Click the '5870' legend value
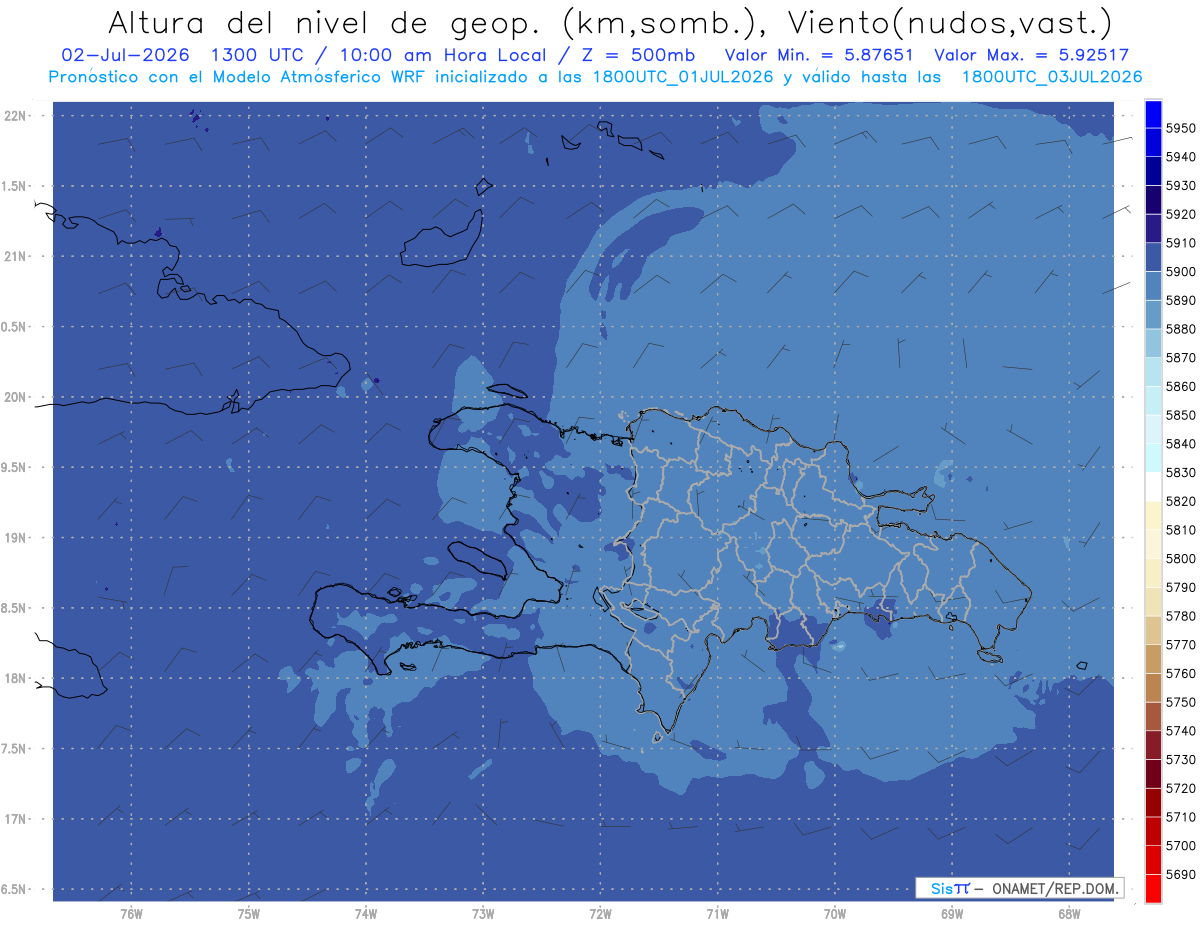 [x=1180, y=358]
